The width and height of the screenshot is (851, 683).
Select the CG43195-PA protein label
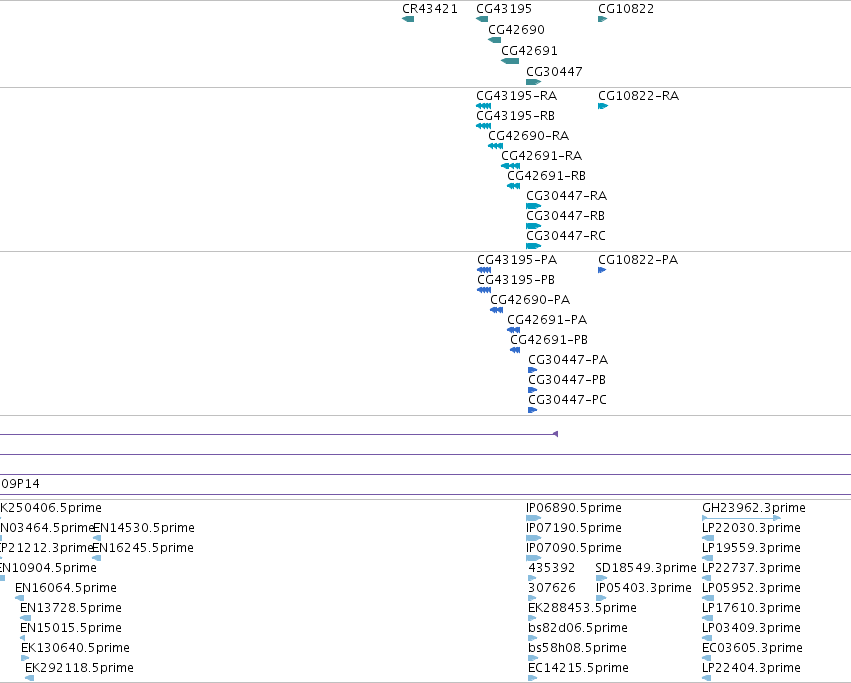click(517, 260)
